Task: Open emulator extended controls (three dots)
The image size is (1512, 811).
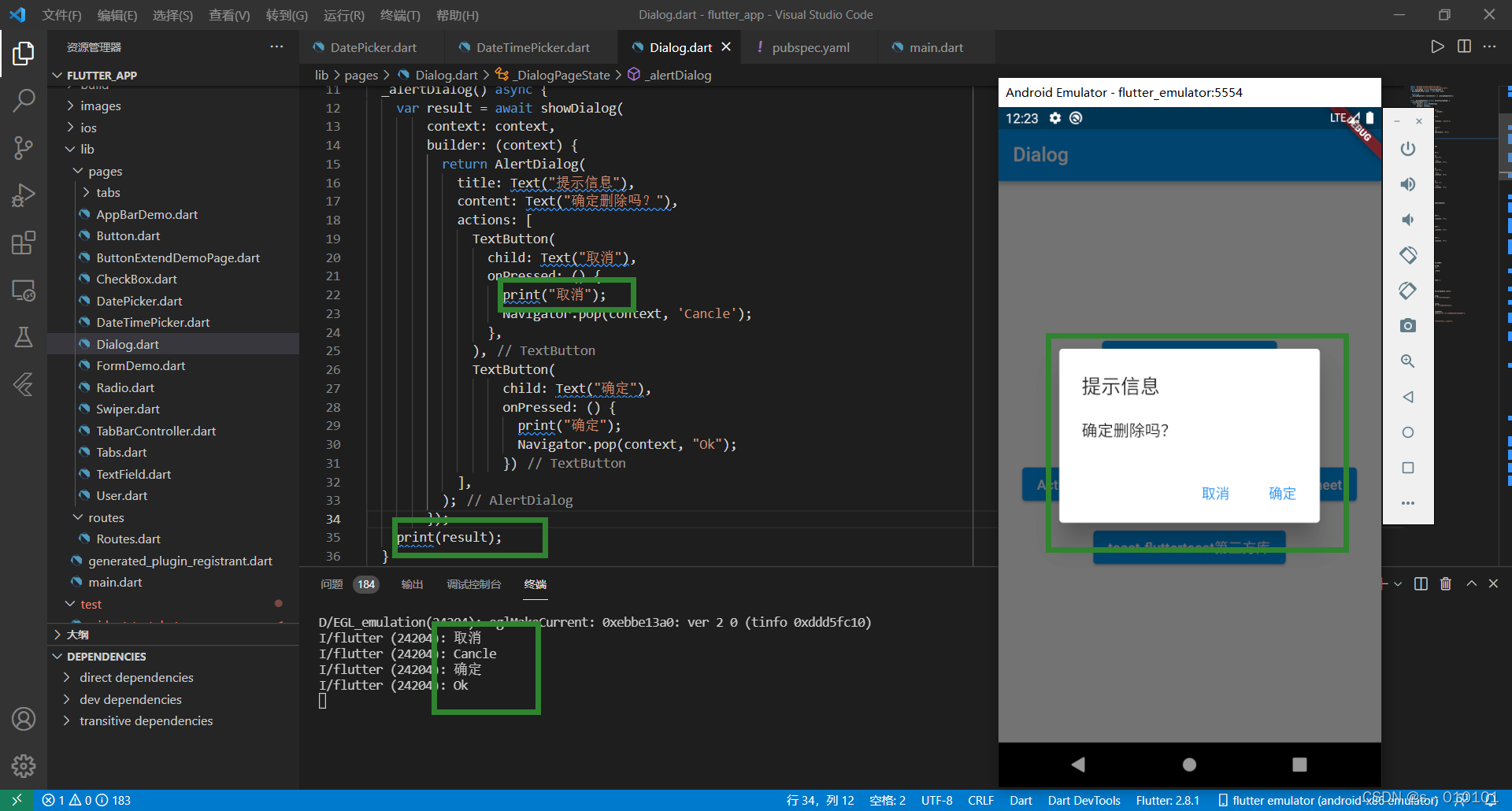Action: (x=1408, y=503)
